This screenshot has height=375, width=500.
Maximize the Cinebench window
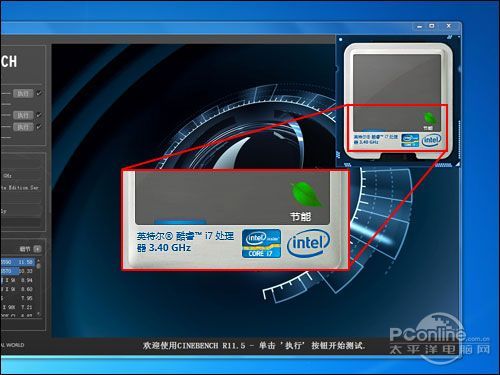click(432, 26)
